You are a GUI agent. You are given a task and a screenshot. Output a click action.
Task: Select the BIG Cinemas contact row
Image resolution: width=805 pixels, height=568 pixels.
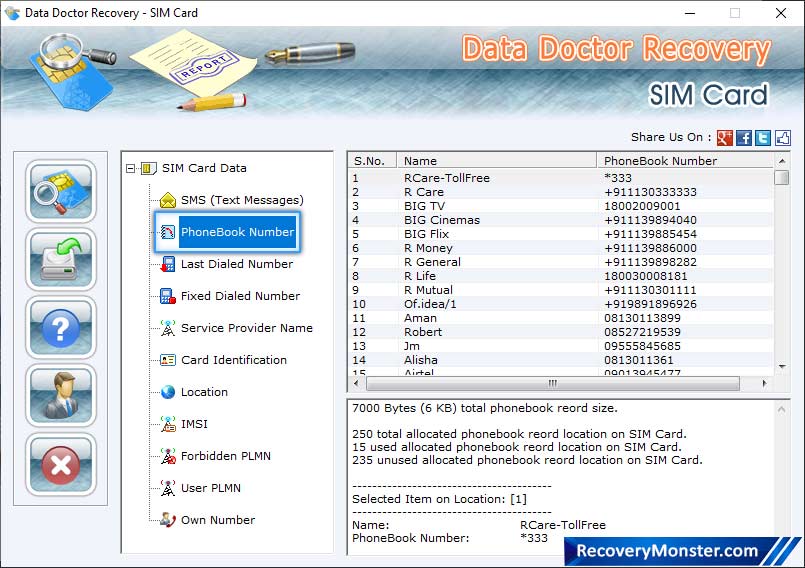[561, 220]
